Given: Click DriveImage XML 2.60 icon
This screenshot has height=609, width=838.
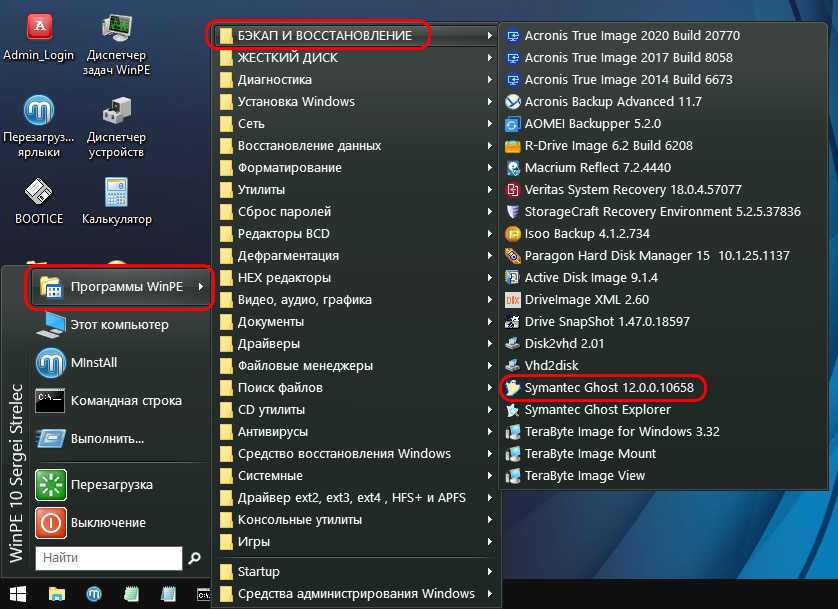Looking at the screenshot, I should pyautogui.click(x=513, y=300).
